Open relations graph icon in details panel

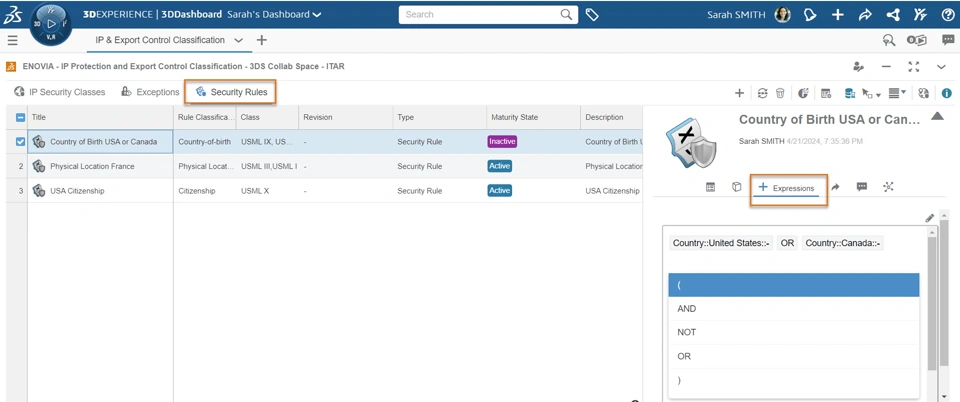888,187
